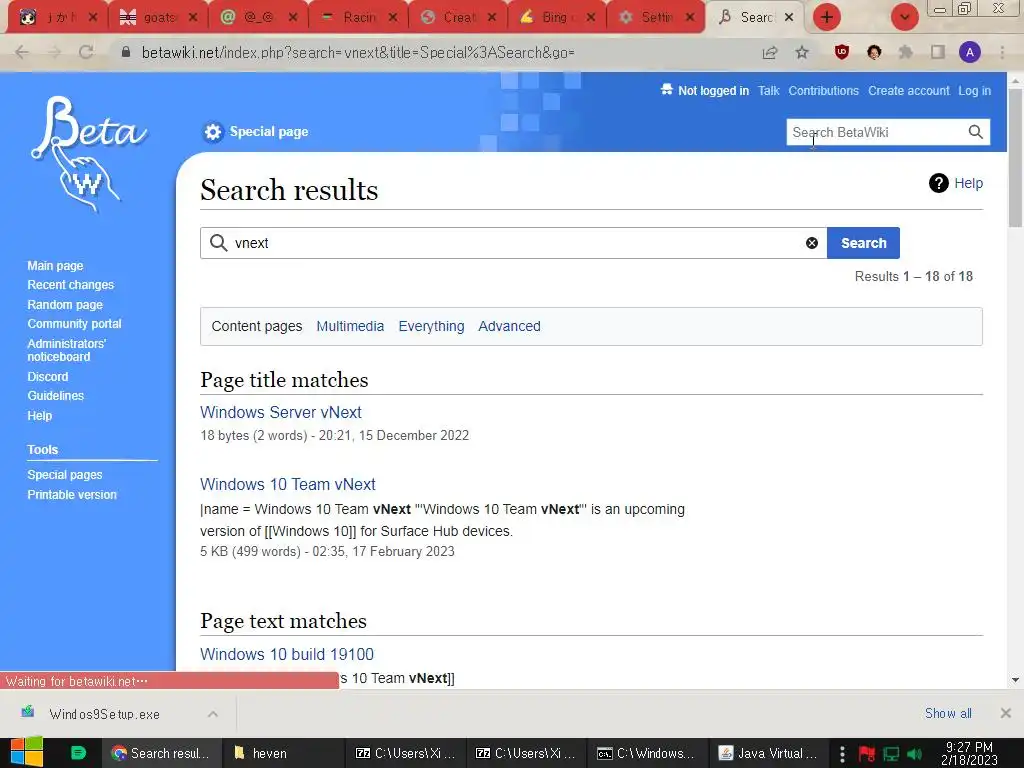Click the vnext search query field
This screenshot has width=1024, height=768.
coord(513,243)
